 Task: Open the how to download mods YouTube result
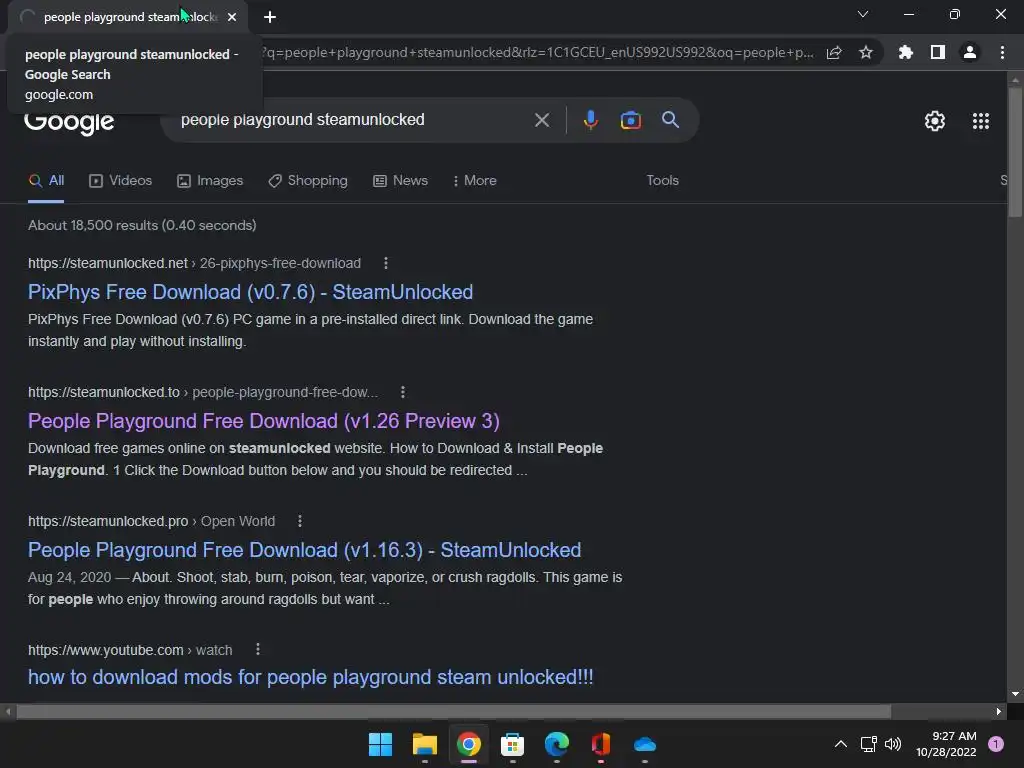click(311, 677)
